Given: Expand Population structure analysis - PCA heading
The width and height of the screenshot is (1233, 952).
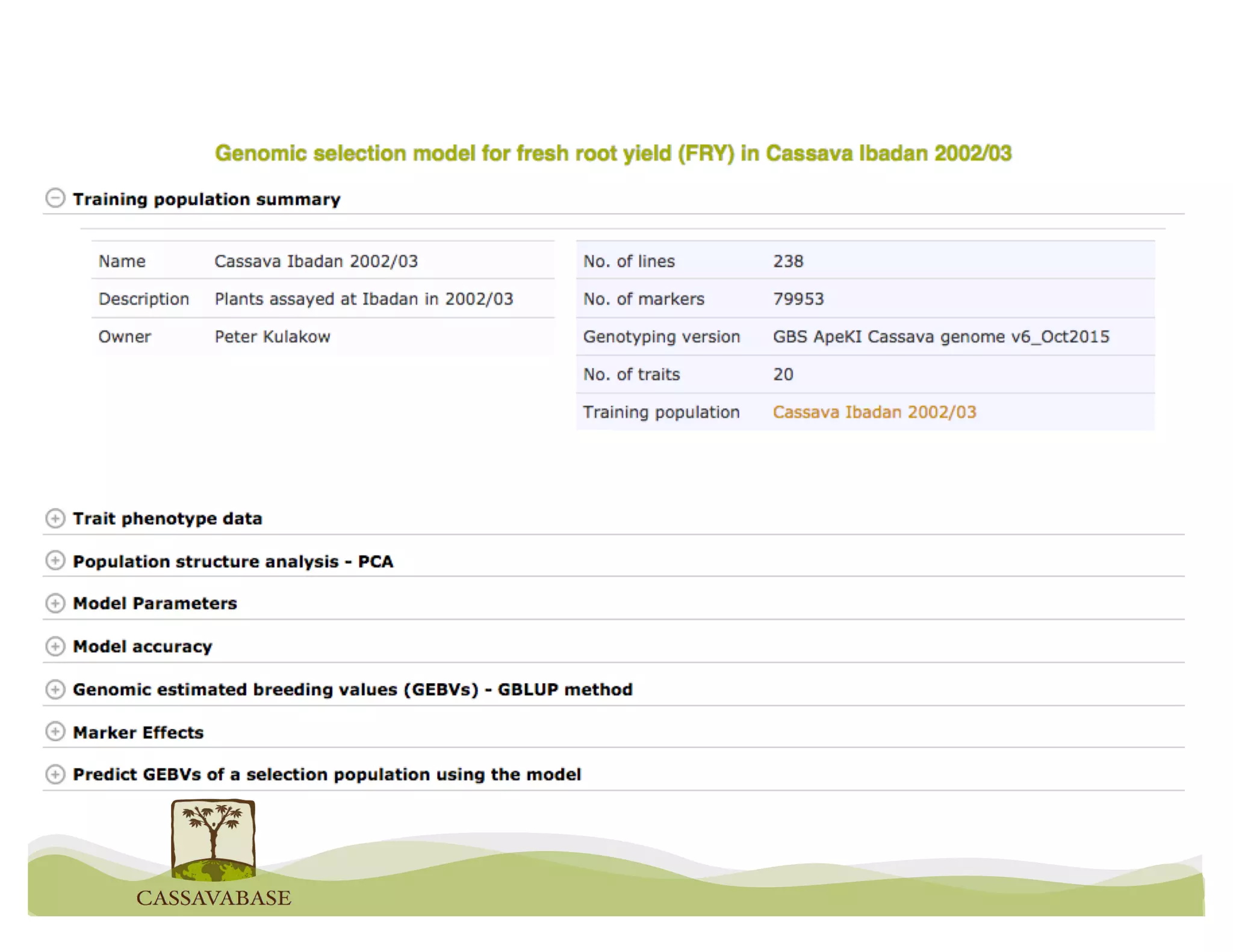Looking at the screenshot, I should point(233,561).
